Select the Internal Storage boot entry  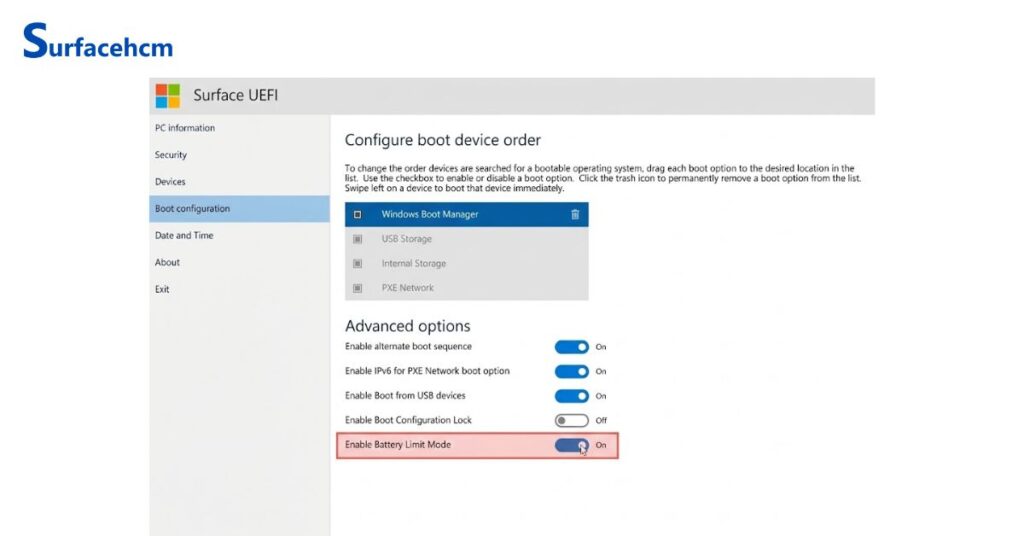(x=466, y=264)
